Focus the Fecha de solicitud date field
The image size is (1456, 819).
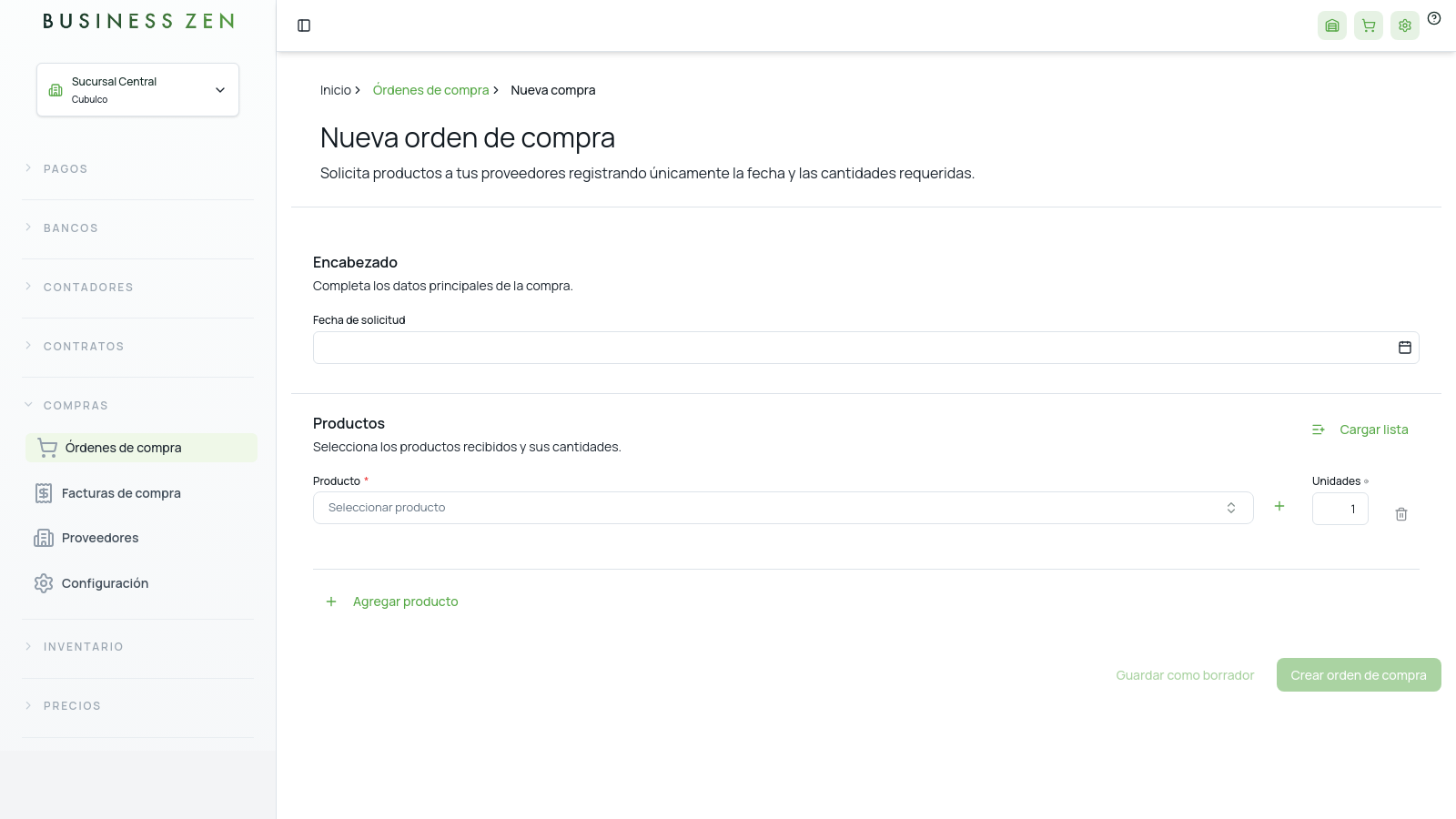pos(866,348)
